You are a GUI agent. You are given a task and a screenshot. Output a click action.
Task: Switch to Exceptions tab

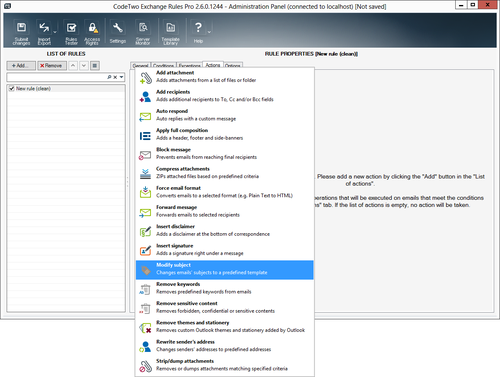tap(189, 66)
